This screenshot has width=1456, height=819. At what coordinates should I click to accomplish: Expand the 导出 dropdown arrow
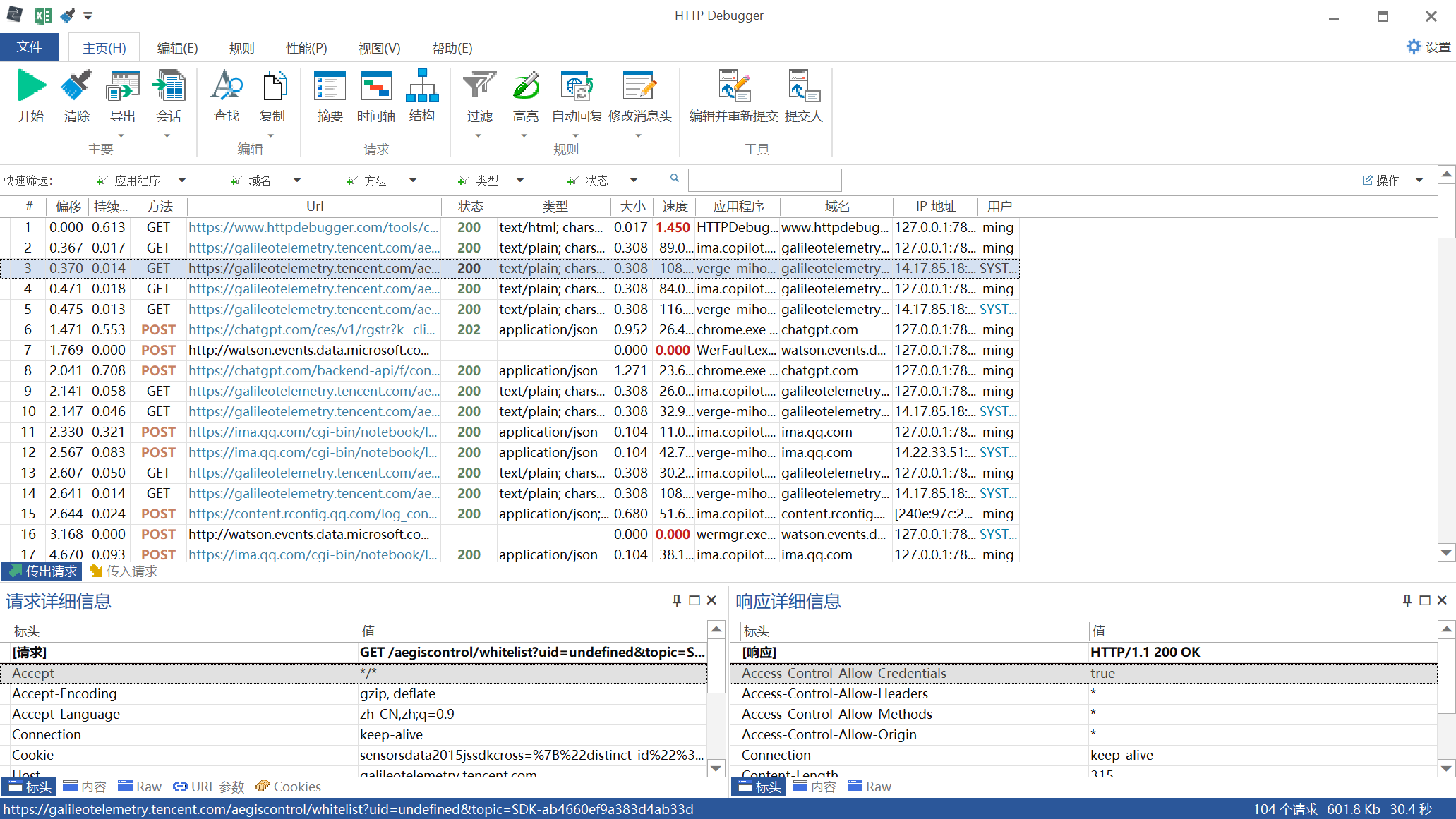pyautogui.click(x=121, y=135)
